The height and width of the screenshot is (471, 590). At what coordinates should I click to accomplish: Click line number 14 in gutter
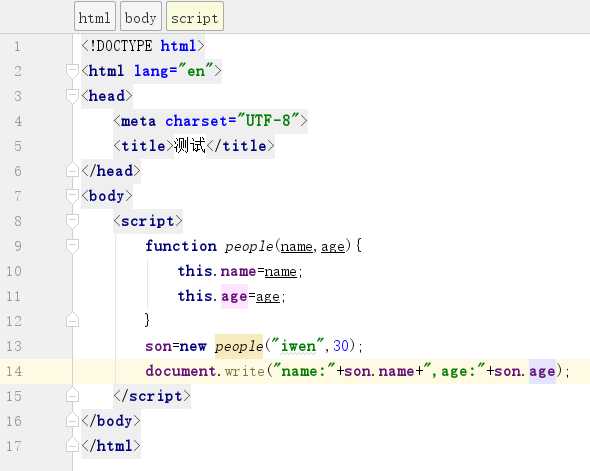(14, 371)
